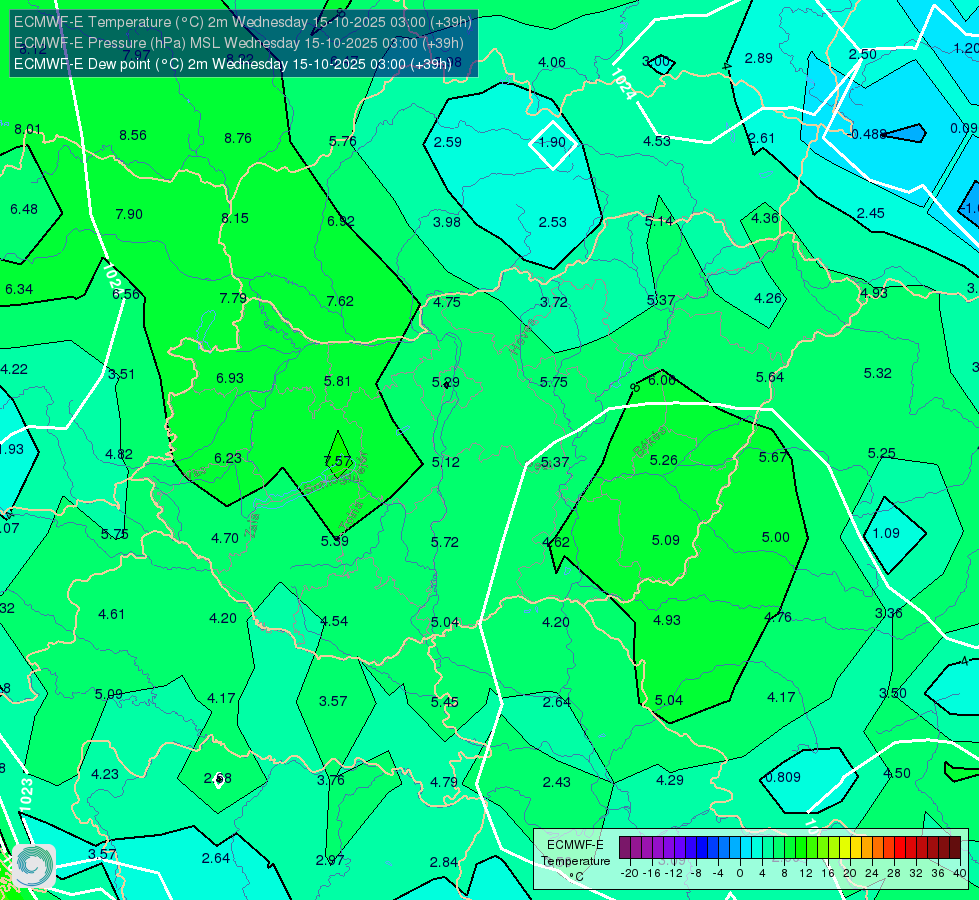
Task: Click the 3.51 value on the map
Action: tap(121, 374)
